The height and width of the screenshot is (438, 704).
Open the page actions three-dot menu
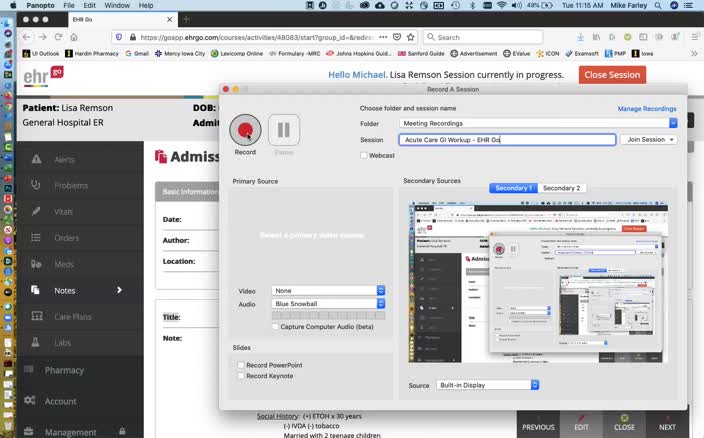click(383, 37)
